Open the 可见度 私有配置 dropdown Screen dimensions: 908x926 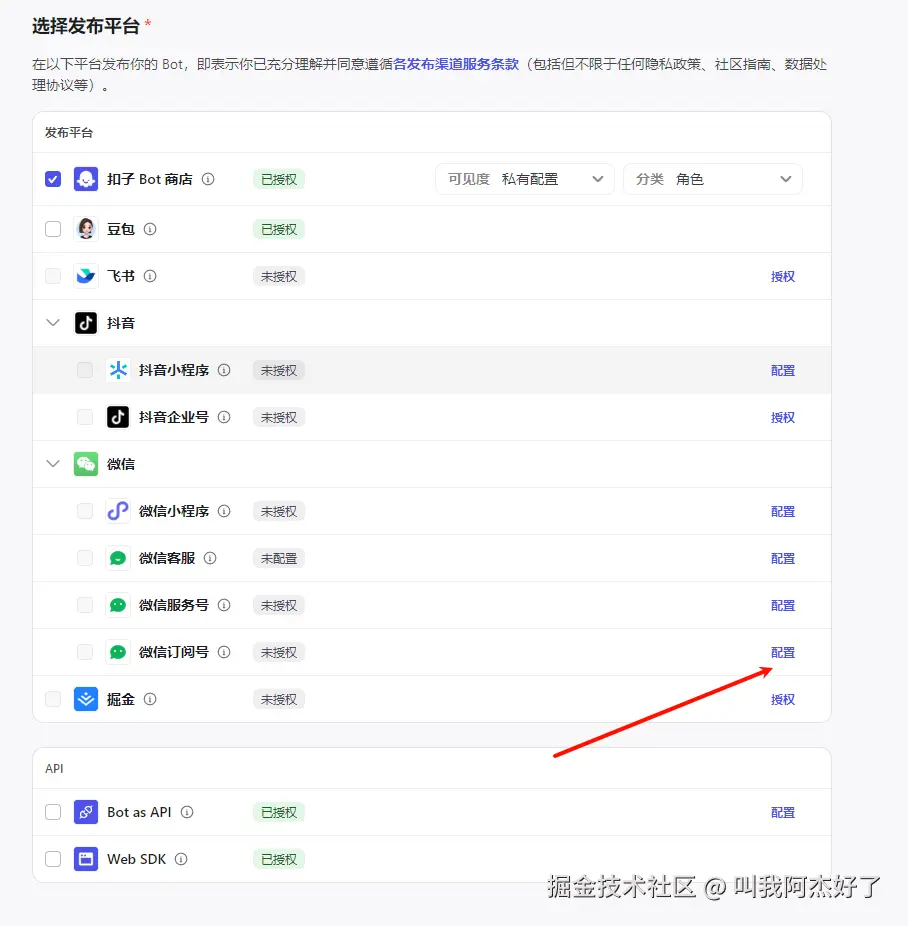(x=525, y=179)
